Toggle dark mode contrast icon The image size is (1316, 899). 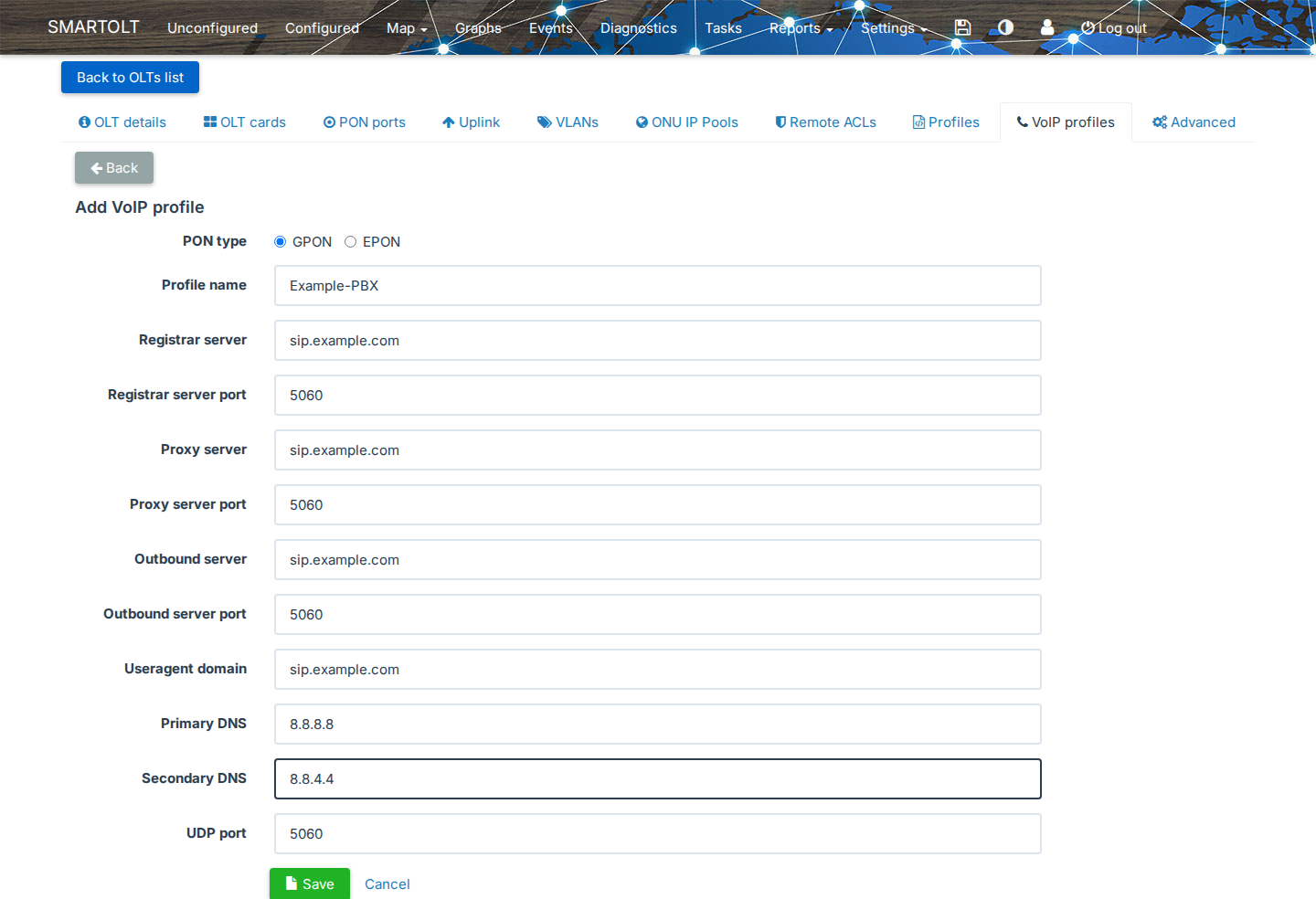pos(1005,27)
